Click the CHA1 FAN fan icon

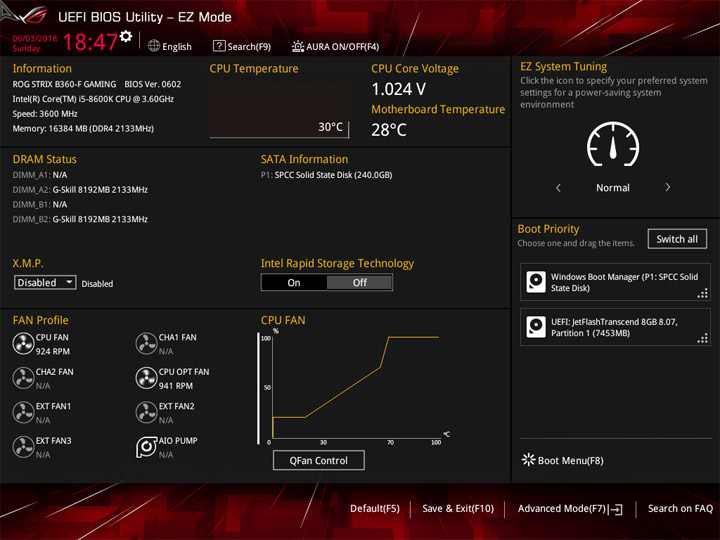pyautogui.click(x=146, y=344)
